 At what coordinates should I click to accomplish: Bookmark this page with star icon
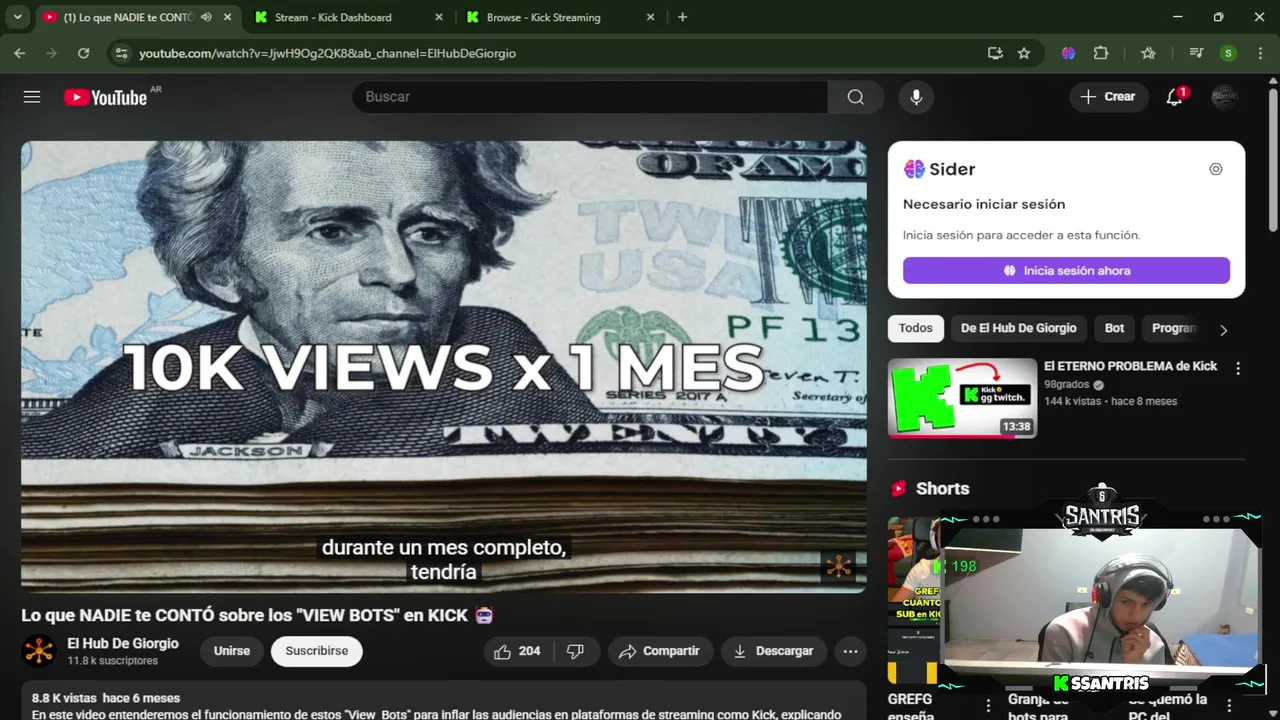point(1024,53)
